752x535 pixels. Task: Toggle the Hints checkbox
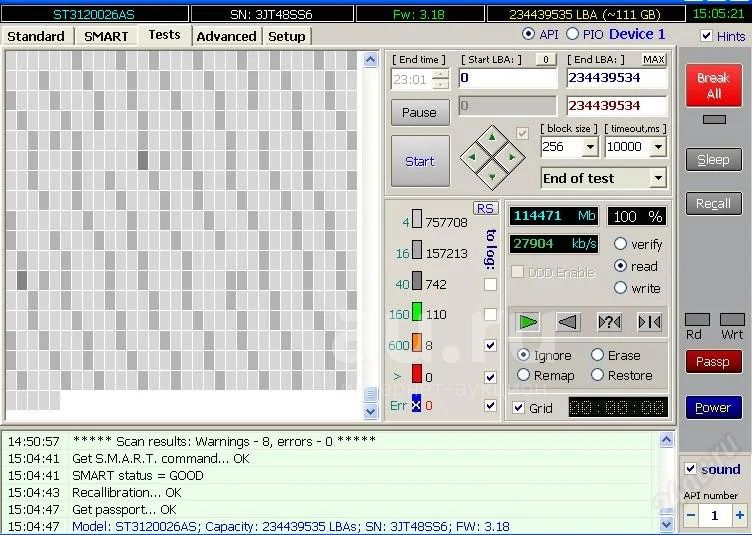click(x=706, y=35)
